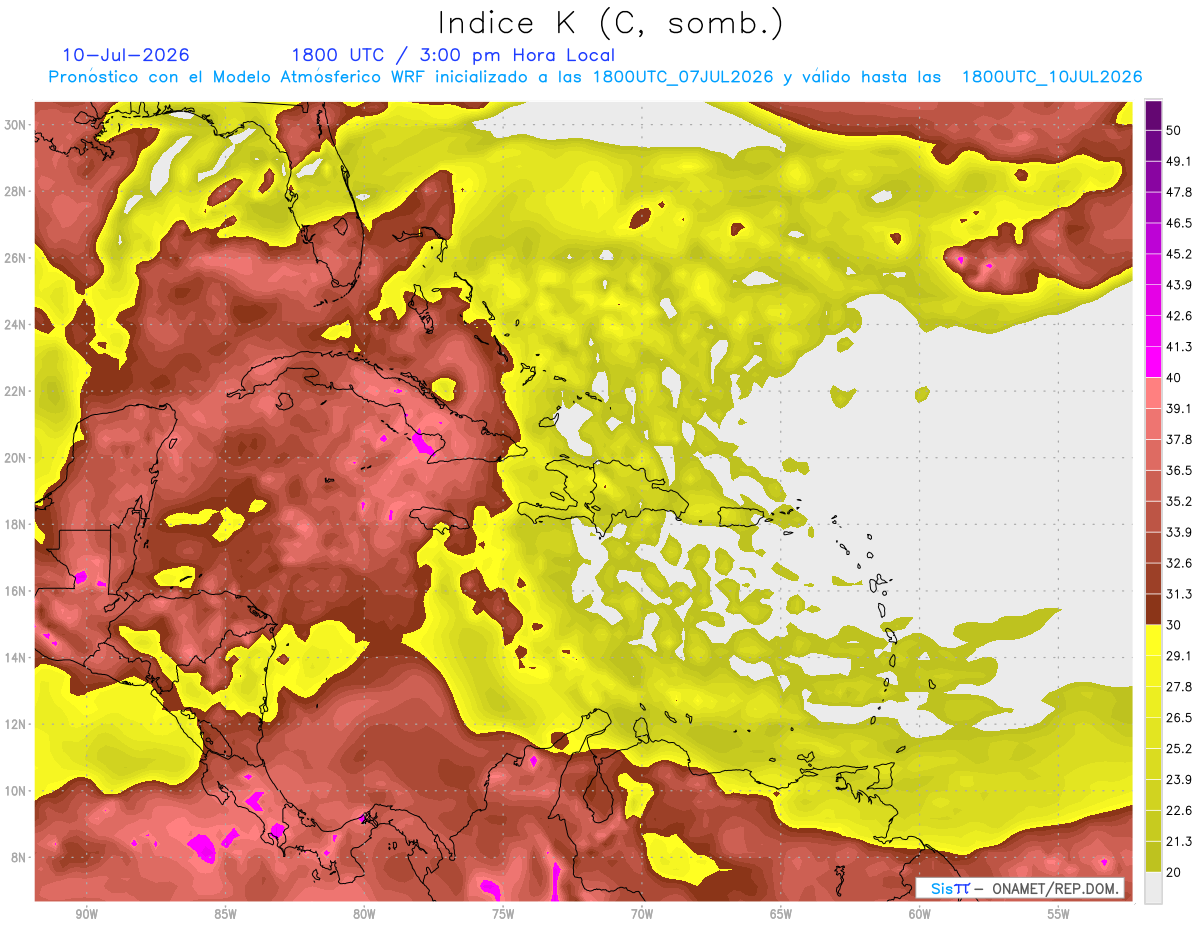Click the '20N' latitude label
The width and height of the screenshot is (1200, 927).
(17, 458)
